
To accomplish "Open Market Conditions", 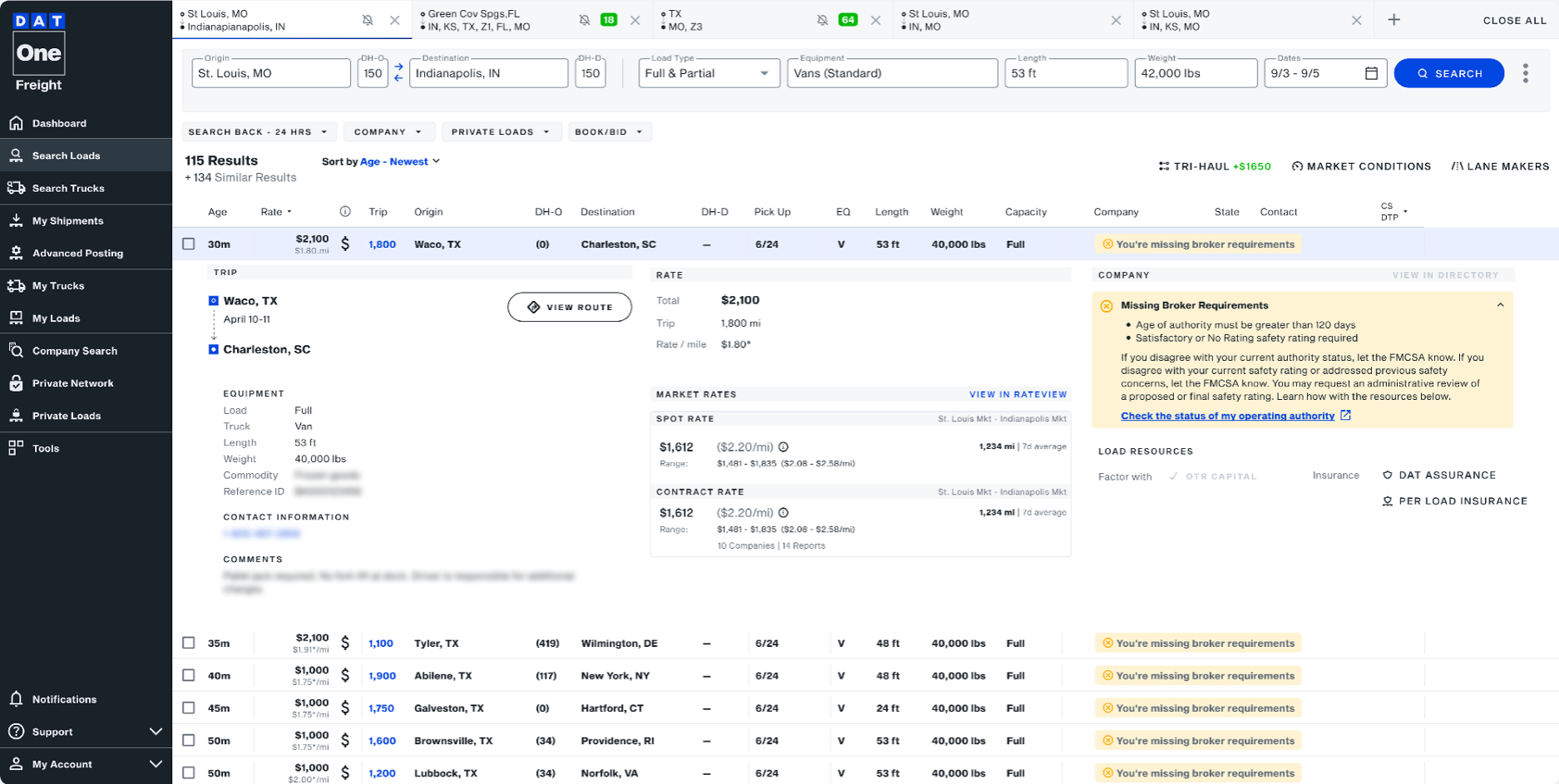I will pos(1361,166).
